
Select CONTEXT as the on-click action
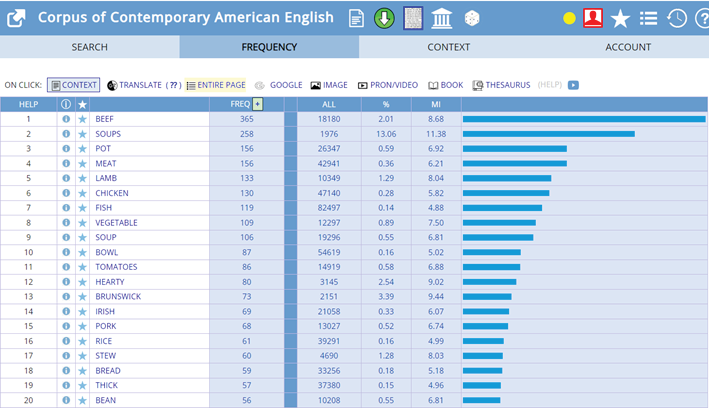pyautogui.click(x=74, y=85)
